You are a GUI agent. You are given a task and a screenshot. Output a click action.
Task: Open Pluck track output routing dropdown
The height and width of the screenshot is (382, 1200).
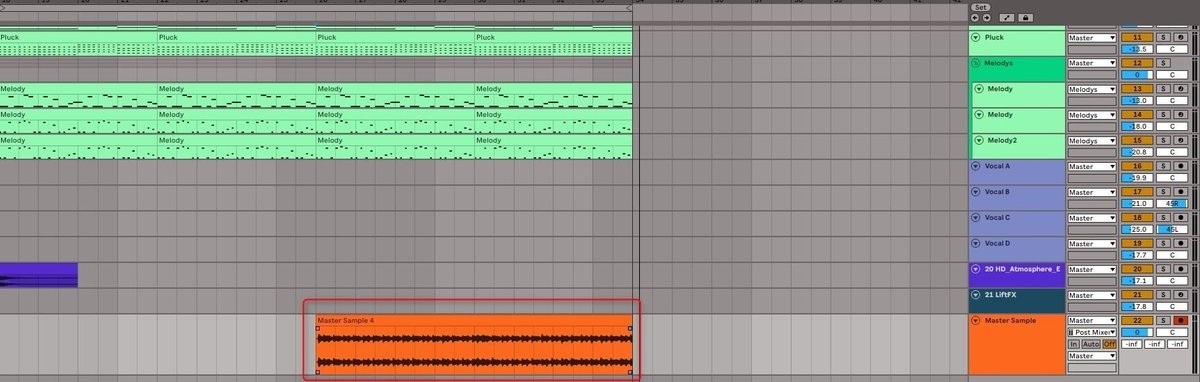point(1092,38)
